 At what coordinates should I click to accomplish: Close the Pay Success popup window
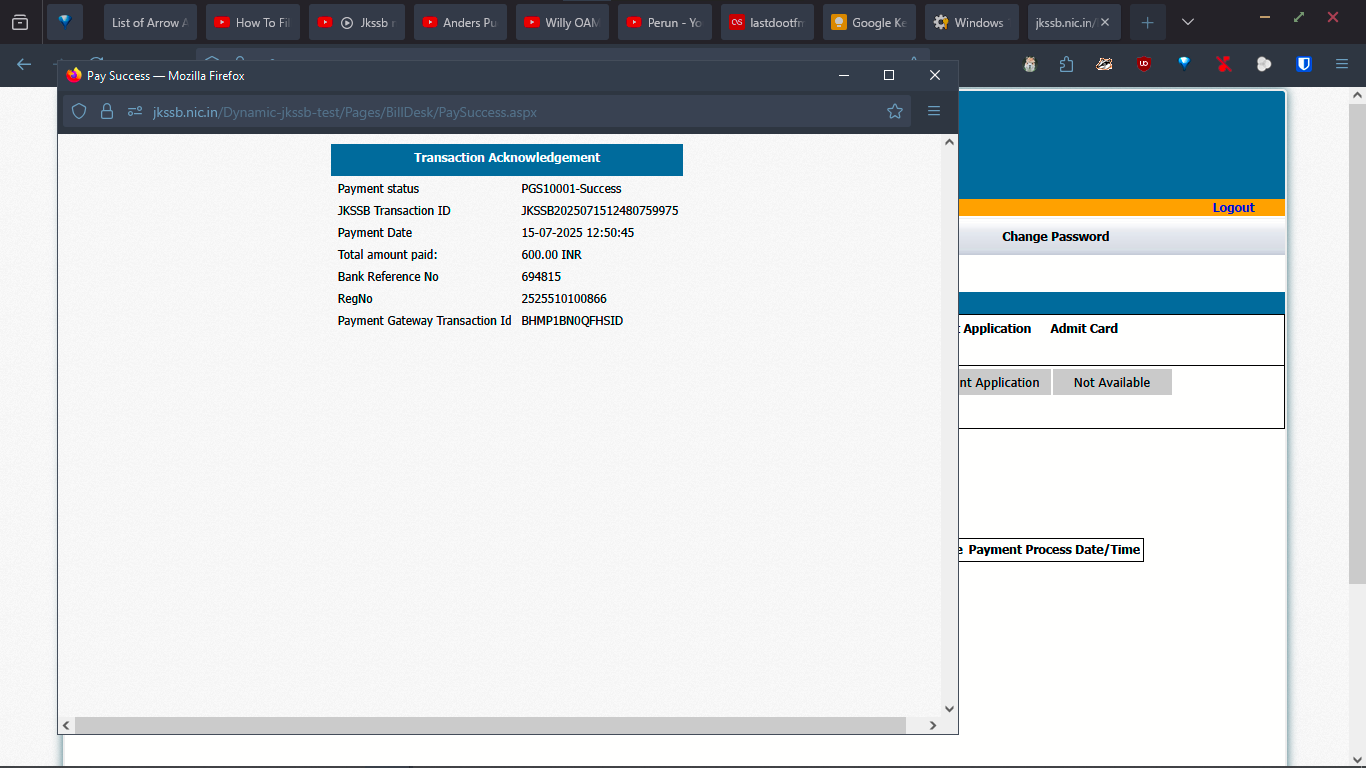935,75
